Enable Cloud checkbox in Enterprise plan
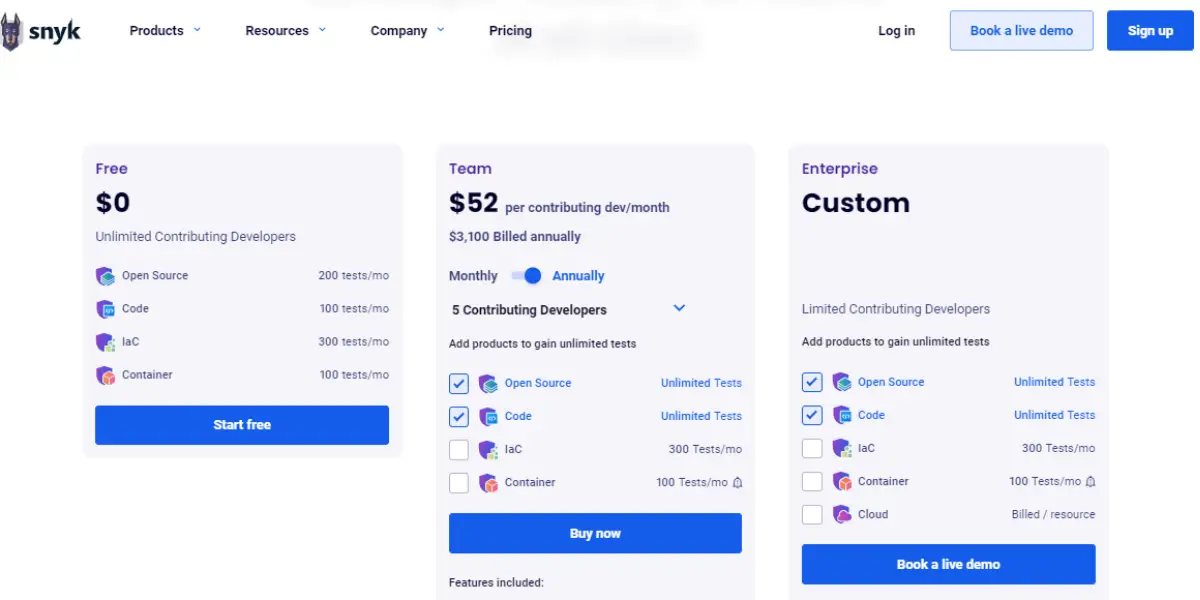The width and height of the screenshot is (1200, 600). click(x=812, y=515)
